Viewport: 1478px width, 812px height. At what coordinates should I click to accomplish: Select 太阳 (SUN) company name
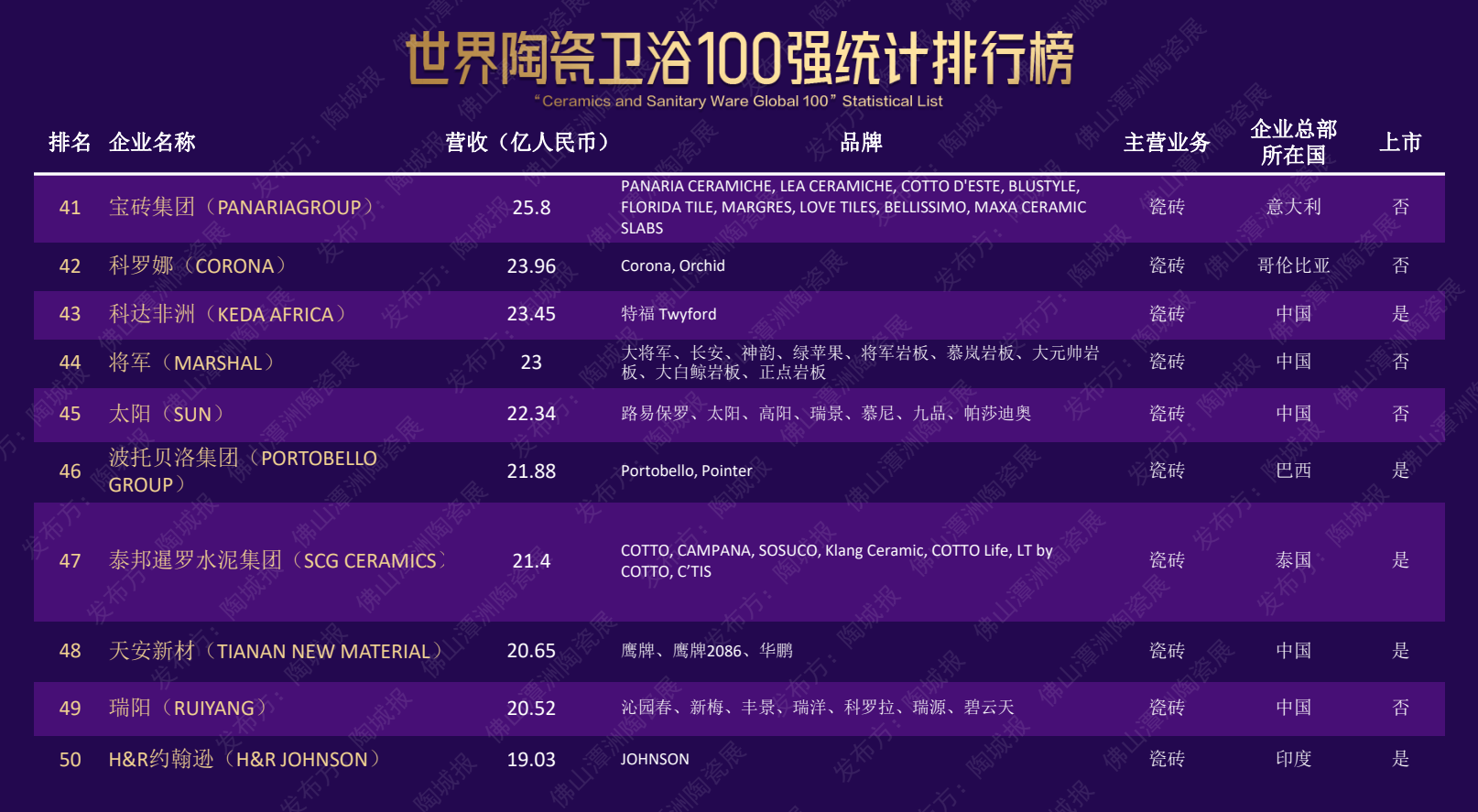click(168, 414)
